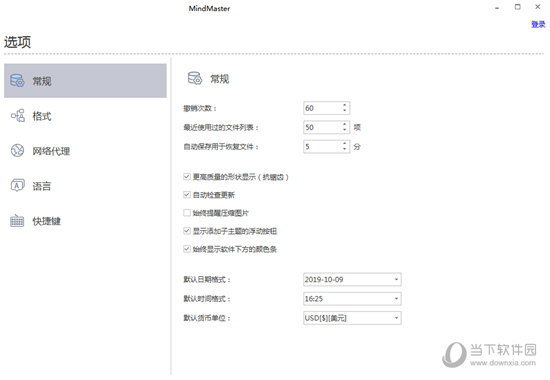Toggle 更高质量的形状显示 antialiasing checkbox
Viewport: 550px width, 380px height.
click(x=187, y=176)
